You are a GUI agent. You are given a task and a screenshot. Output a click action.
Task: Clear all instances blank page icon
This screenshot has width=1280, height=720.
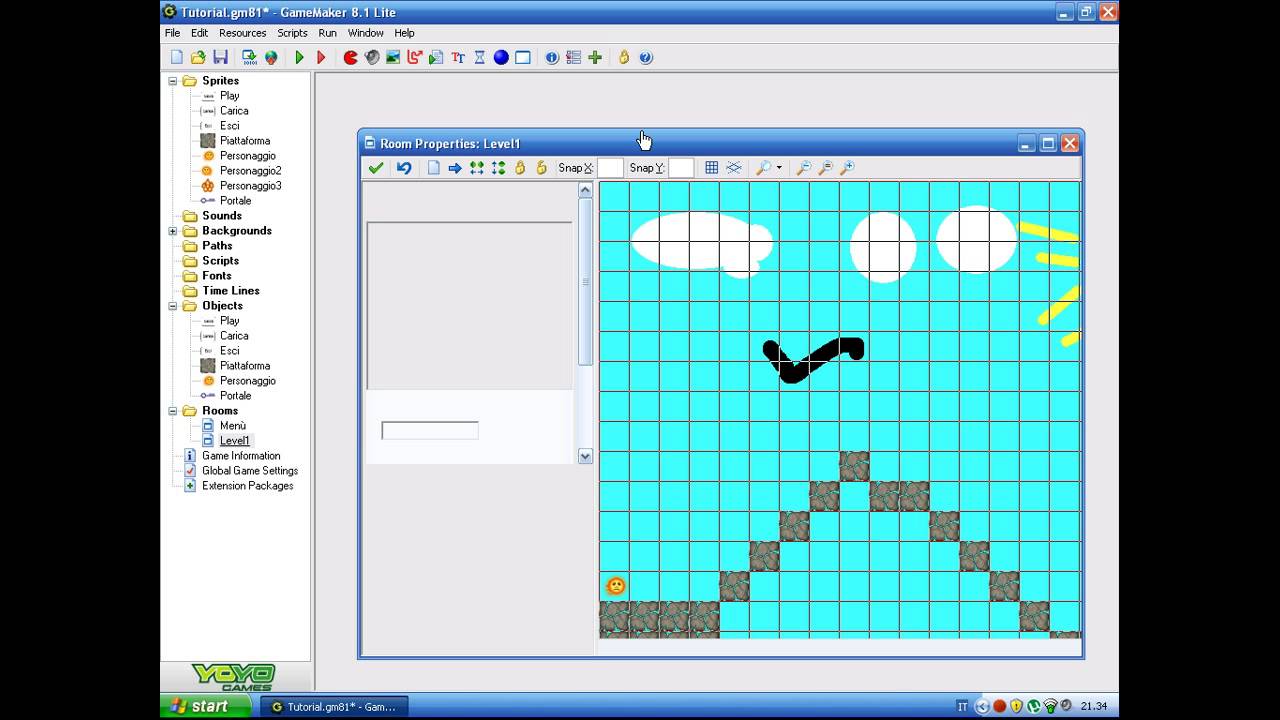pyautogui.click(x=433, y=168)
